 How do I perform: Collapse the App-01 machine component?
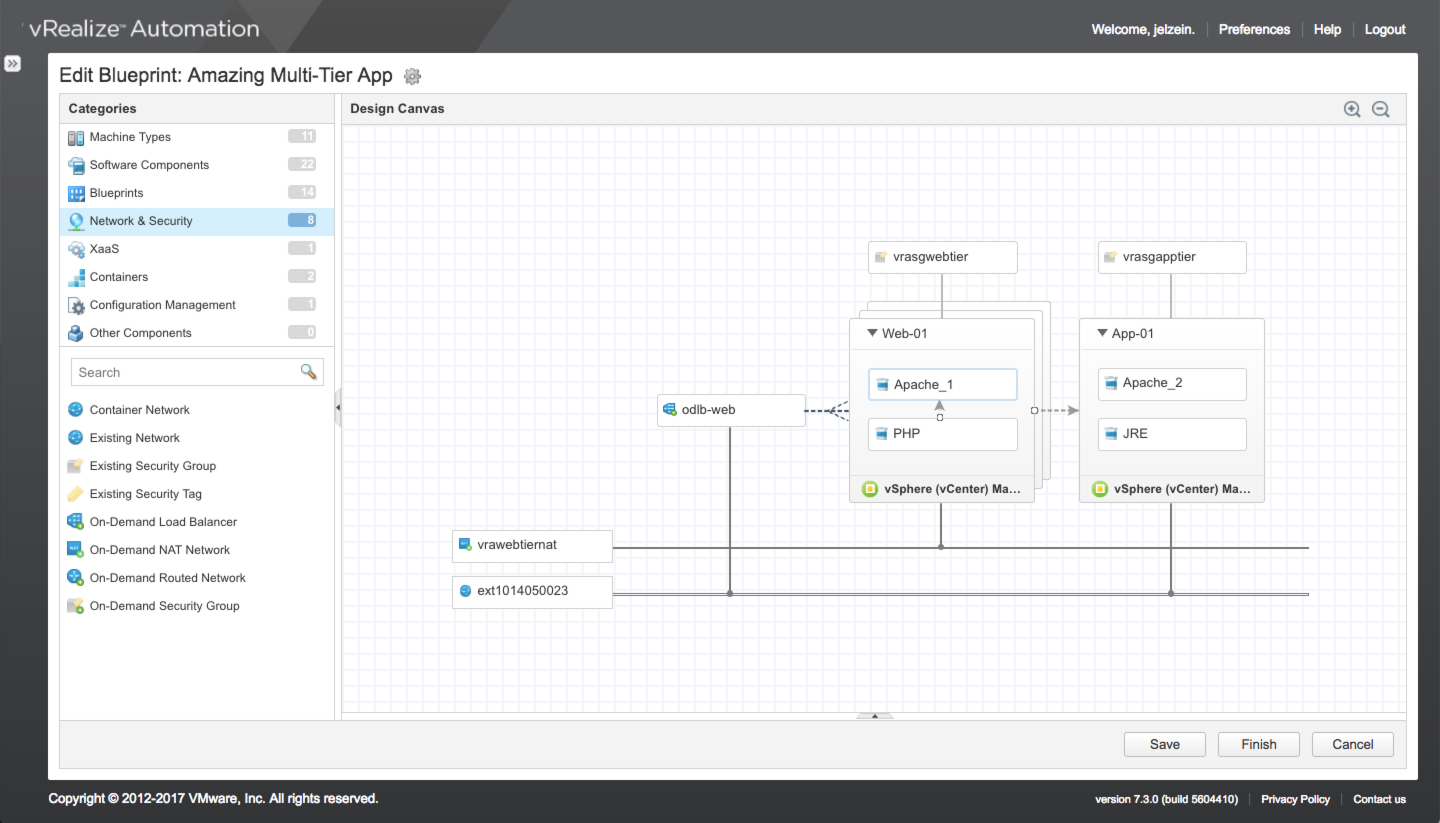[1102, 334]
